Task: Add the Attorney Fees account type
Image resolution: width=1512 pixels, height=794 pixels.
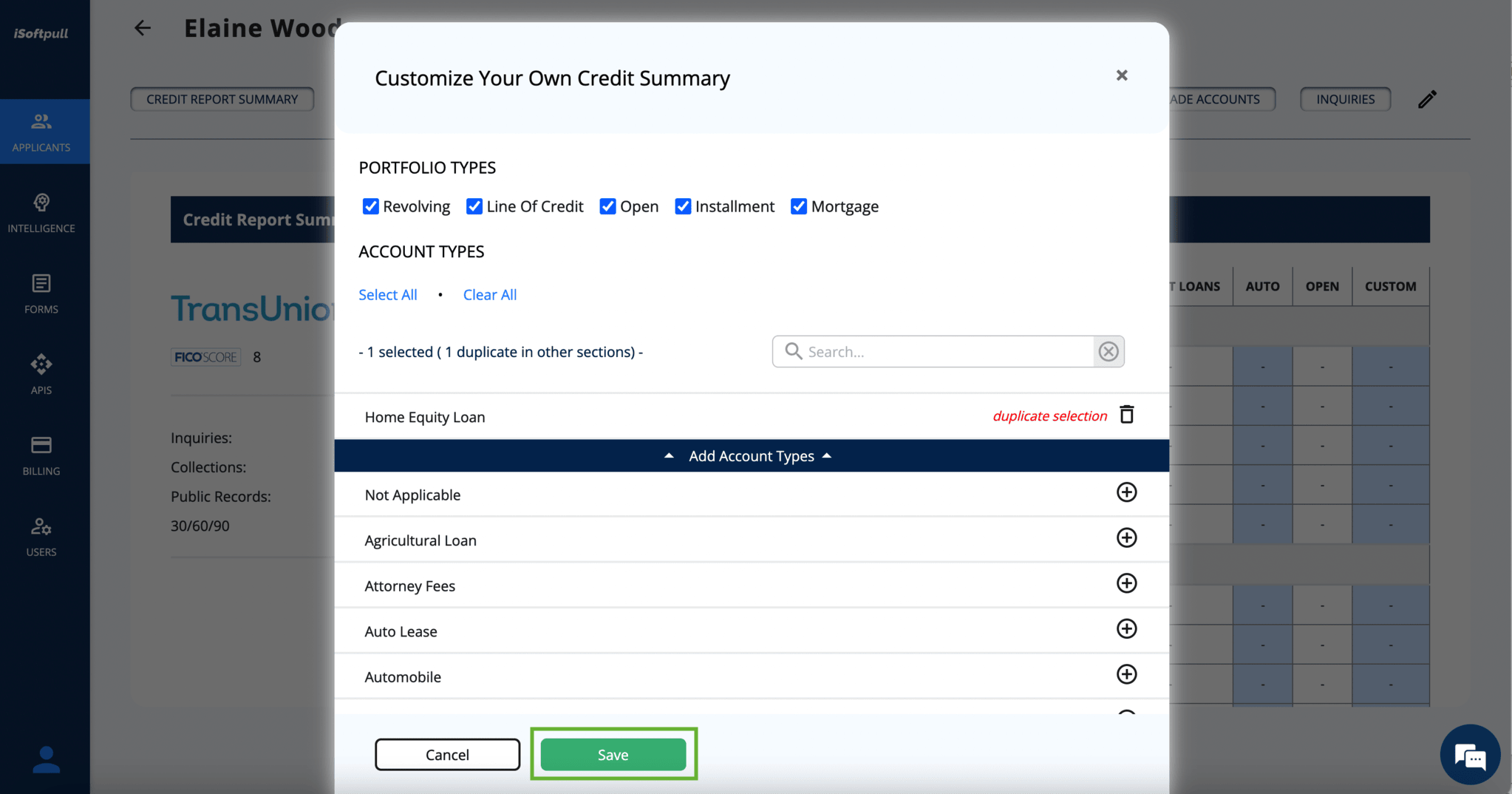Action: [1126, 583]
